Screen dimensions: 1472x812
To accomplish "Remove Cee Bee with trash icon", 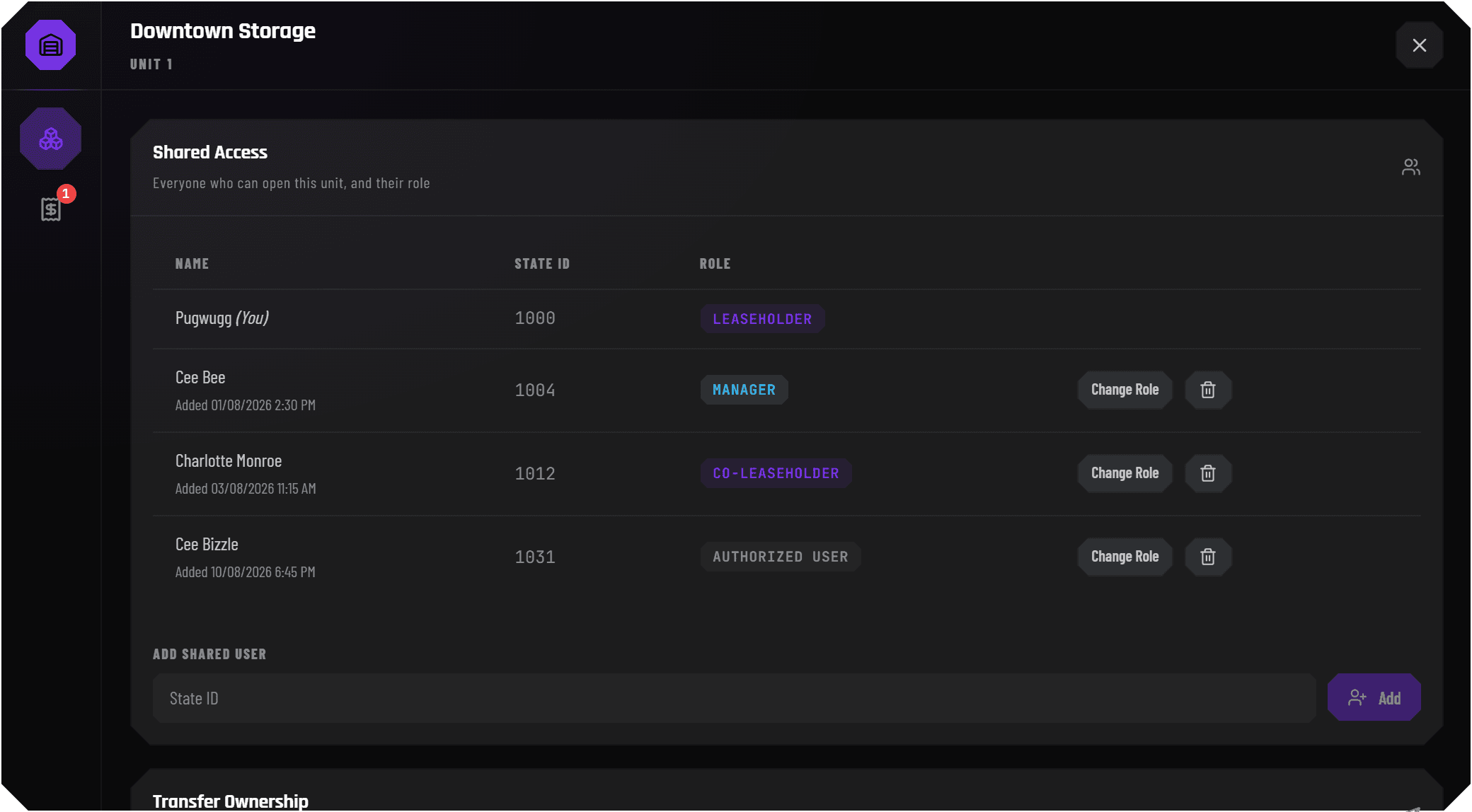I will pyautogui.click(x=1208, y=390).
